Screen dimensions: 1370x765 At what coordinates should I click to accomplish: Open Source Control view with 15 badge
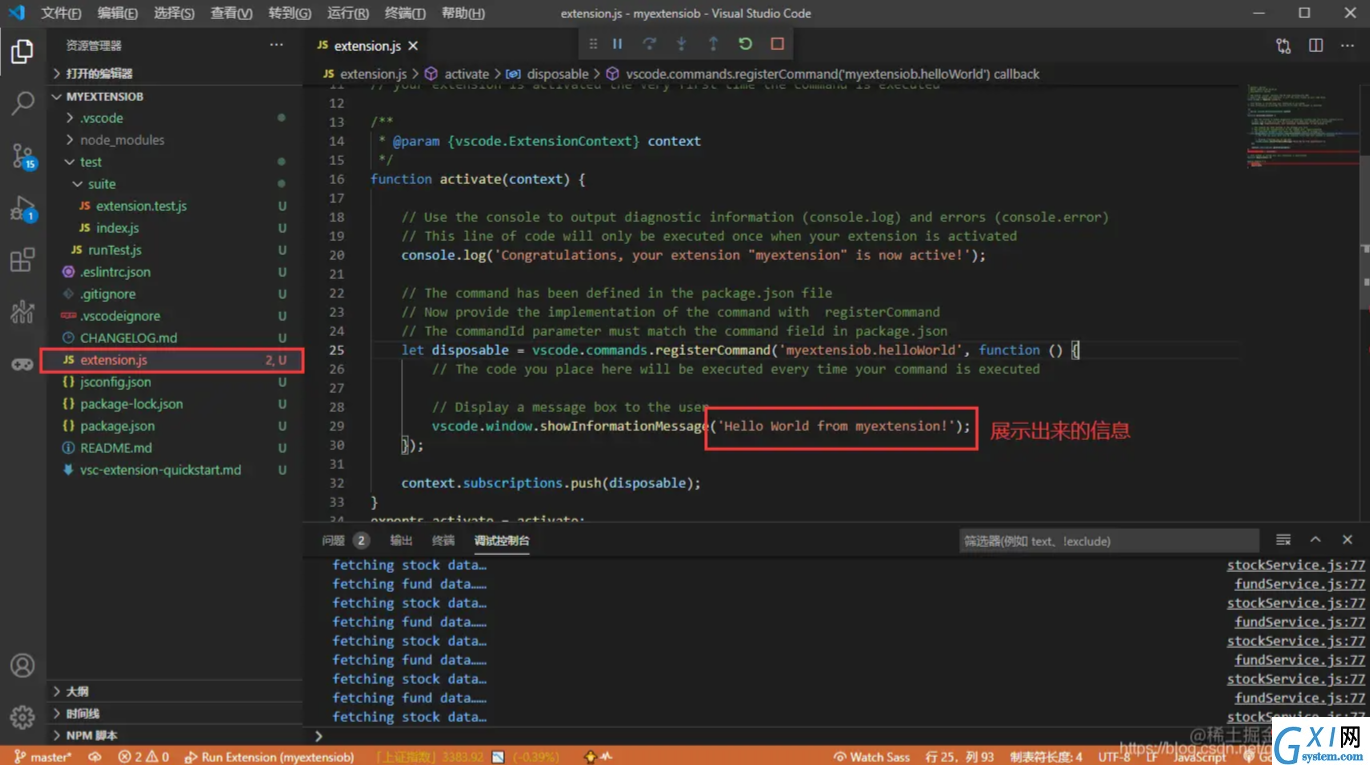pos(22,156)
